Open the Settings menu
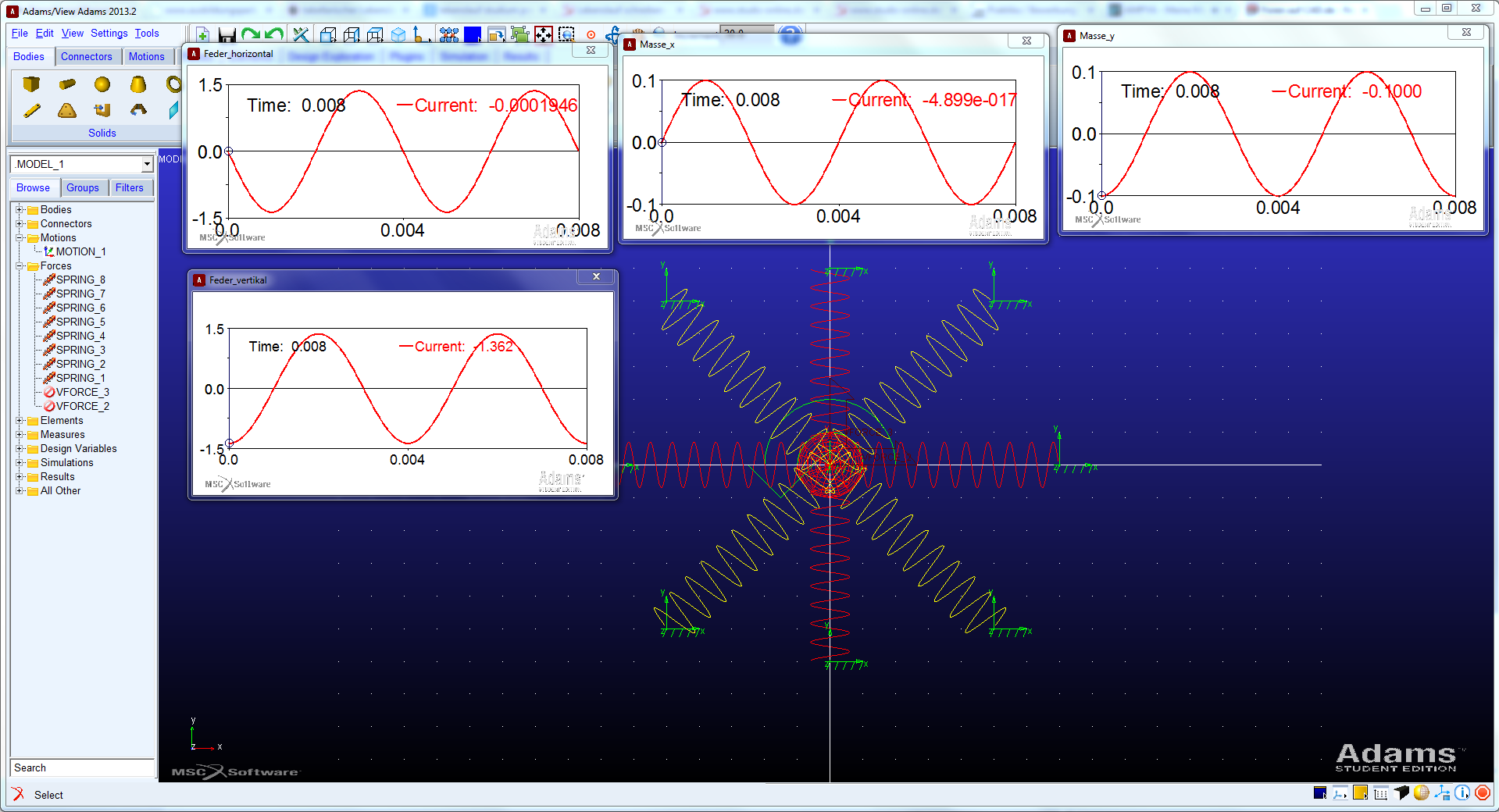1499x812 pixels. click(109, 33)
